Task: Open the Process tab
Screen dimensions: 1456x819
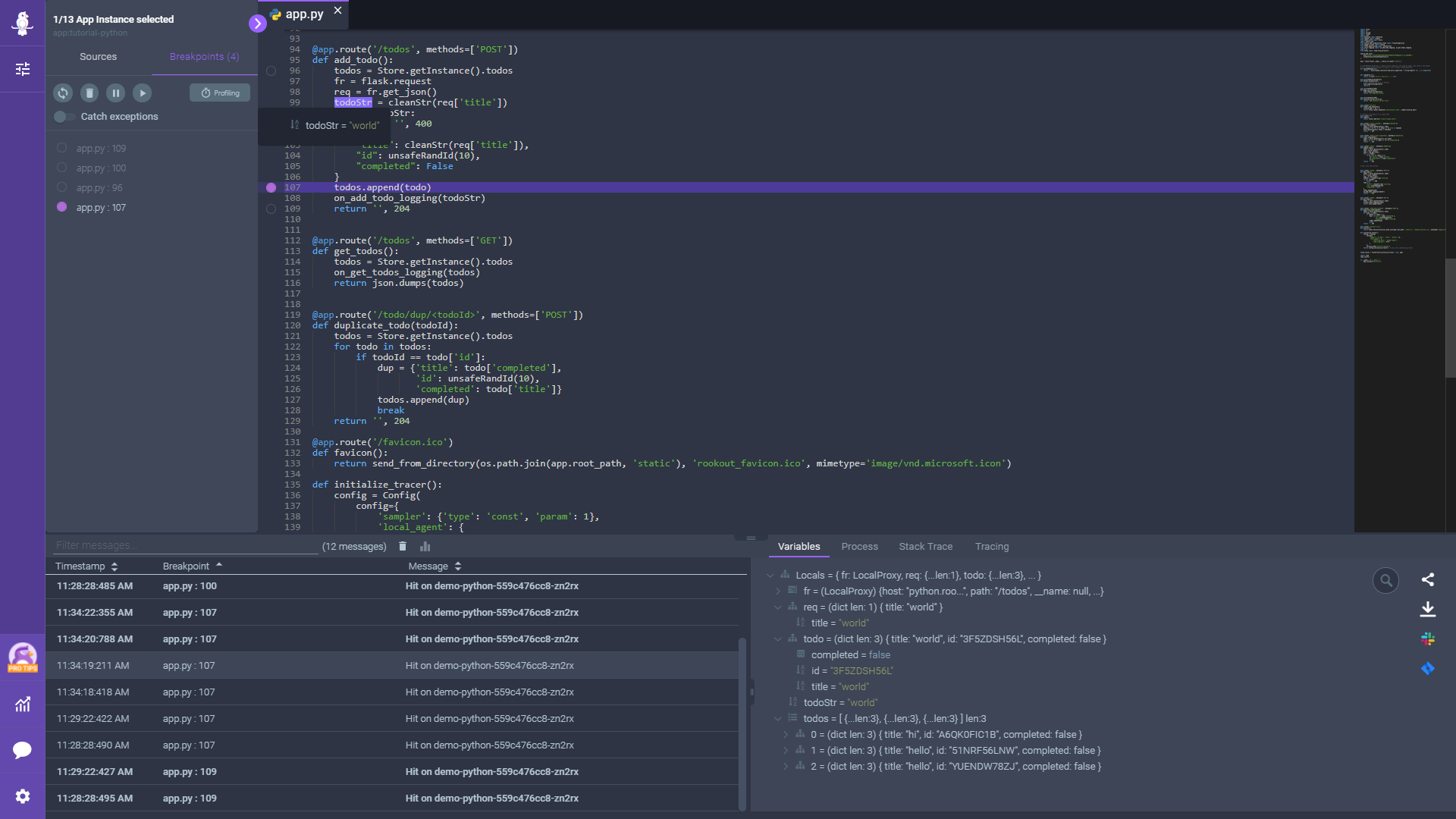Action: pos(859,547)
